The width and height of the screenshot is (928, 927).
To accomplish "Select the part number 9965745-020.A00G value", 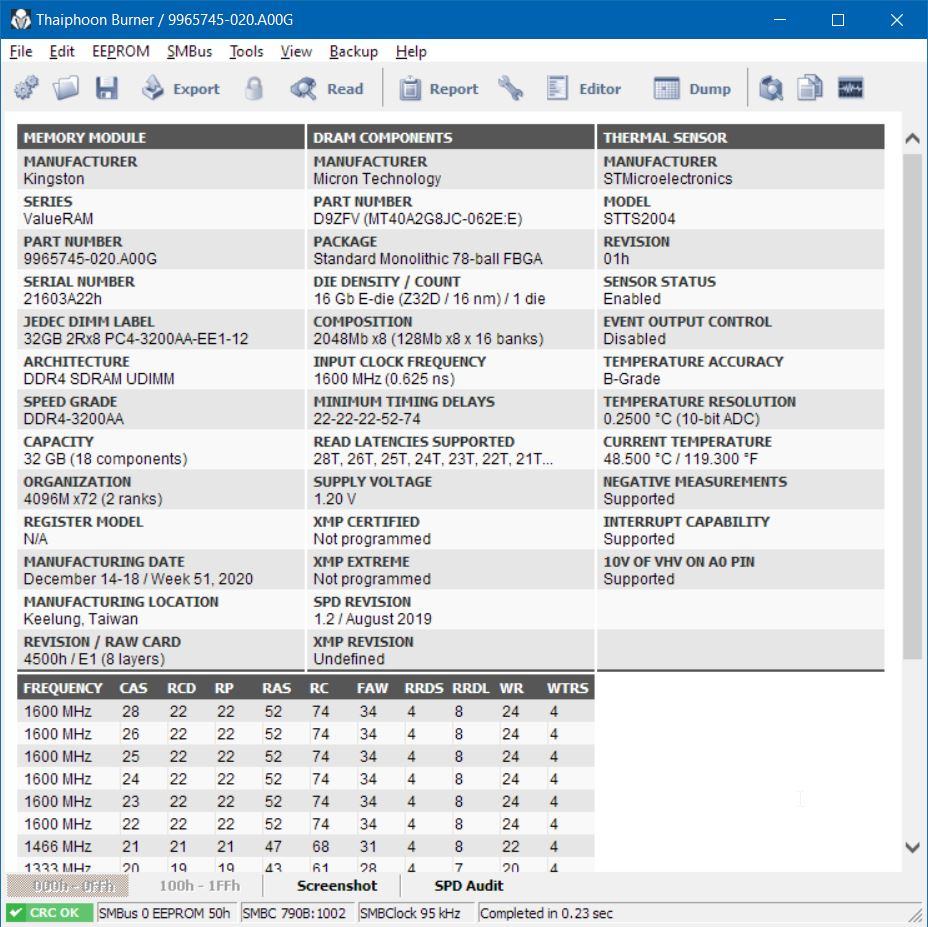I will [90, 259].
